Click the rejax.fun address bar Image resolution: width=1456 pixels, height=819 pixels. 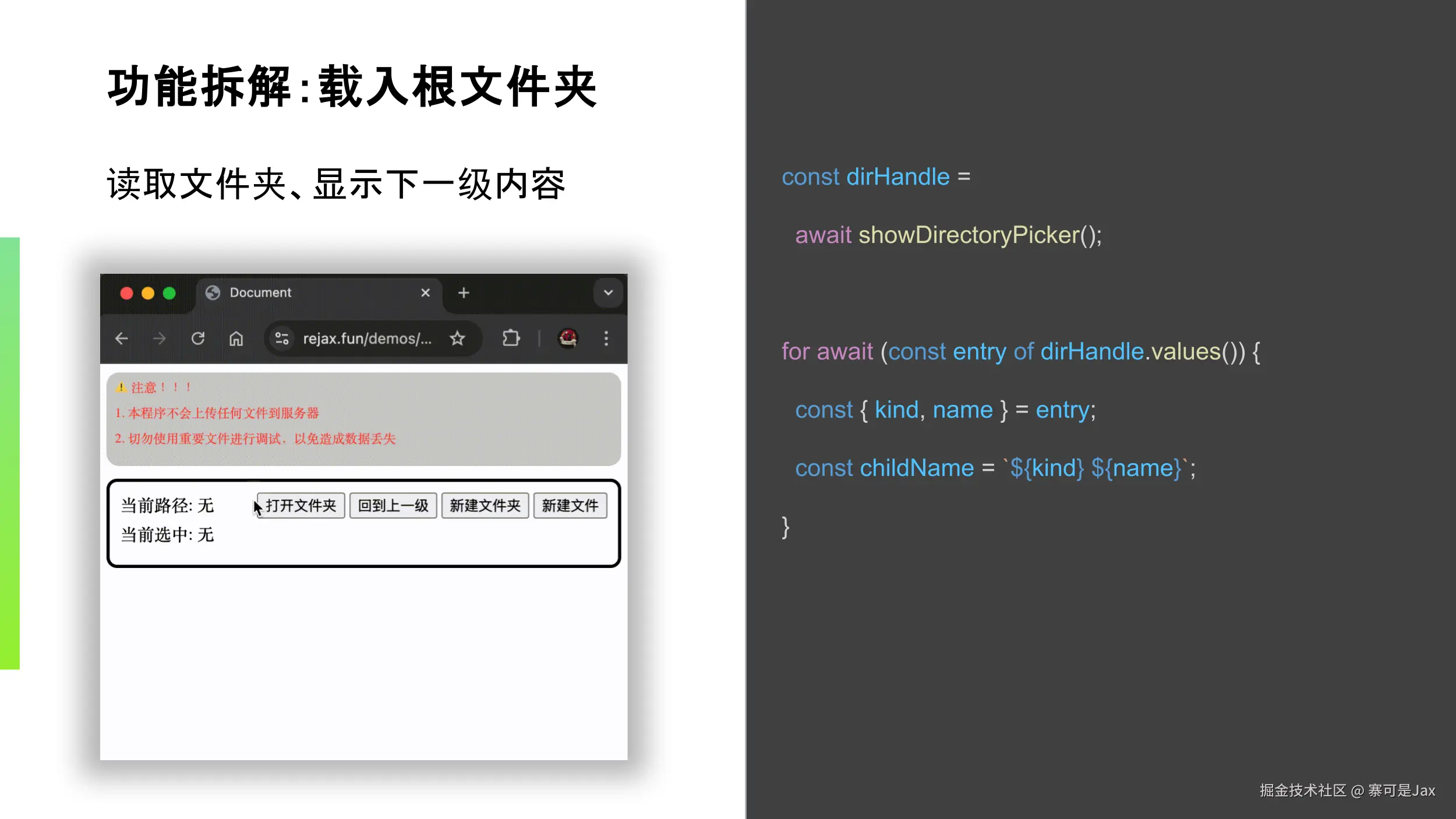367,338
